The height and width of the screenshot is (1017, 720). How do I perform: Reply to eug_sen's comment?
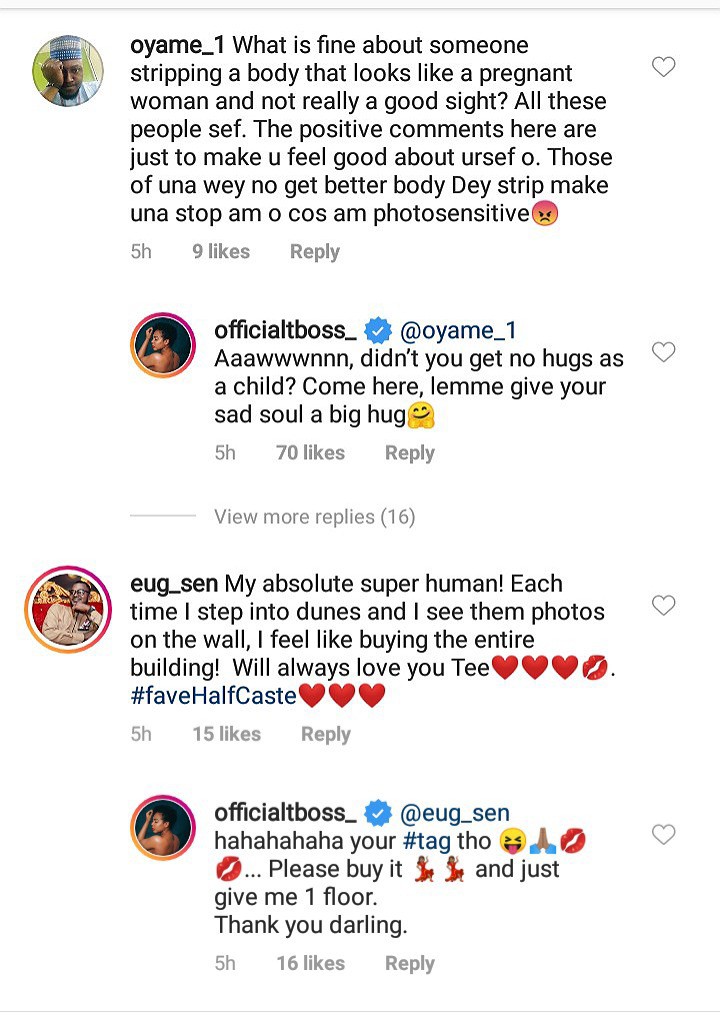tap(326, 734)
